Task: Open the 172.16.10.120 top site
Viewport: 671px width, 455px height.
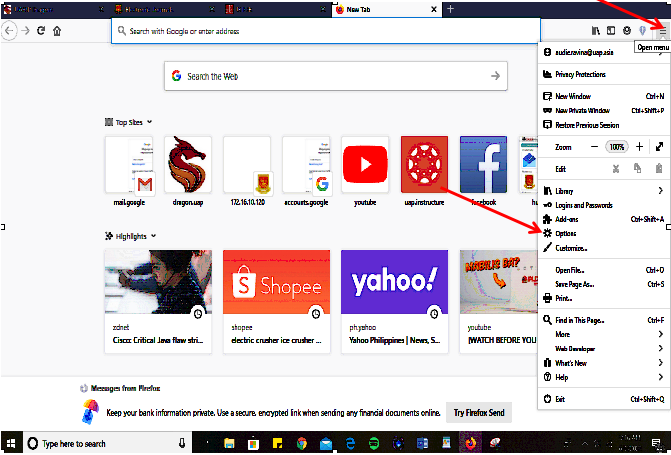Action: [247, 171]
